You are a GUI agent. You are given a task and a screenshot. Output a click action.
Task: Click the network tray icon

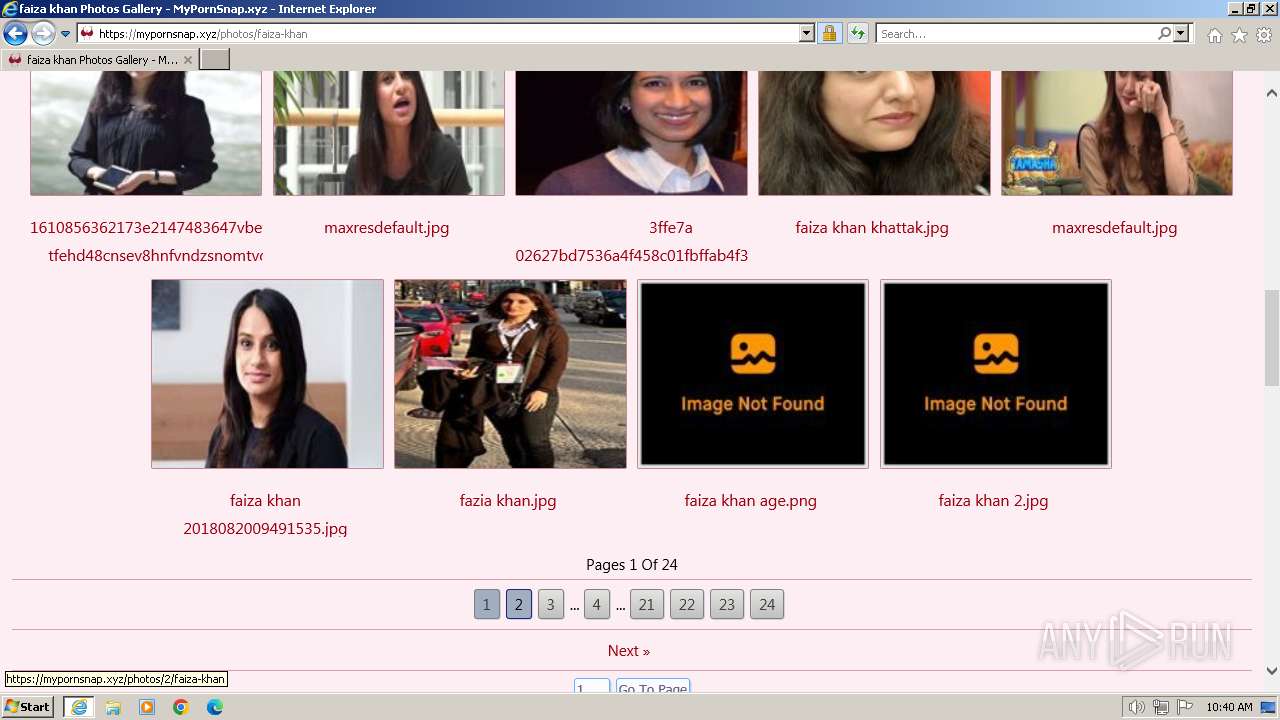tap(1161, 707)
